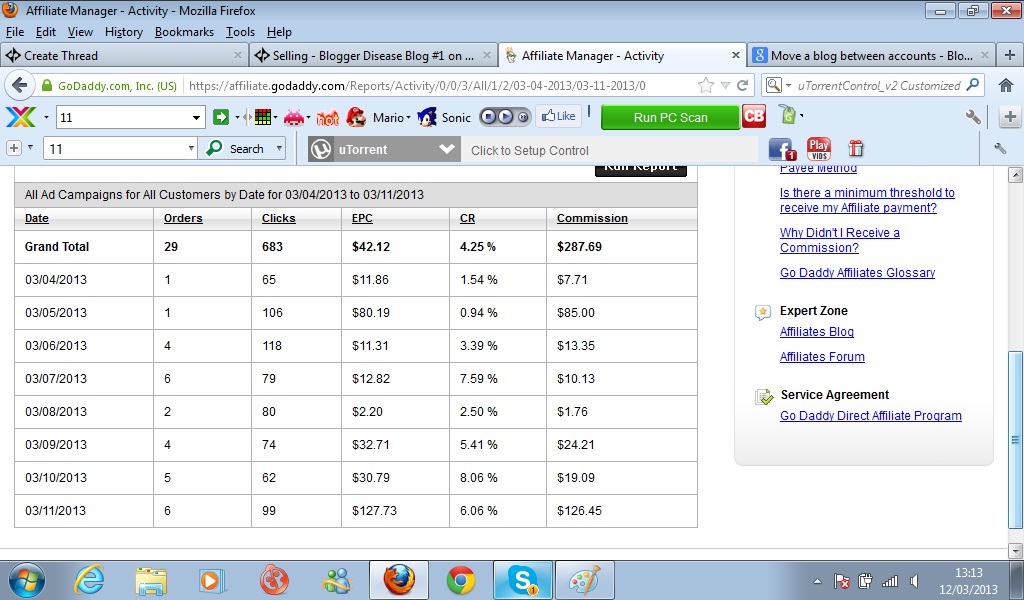This screenshot has height=600, width=1024.
Task: Click the Facebook toolbar icon
Action: click(x=782, y=149)
